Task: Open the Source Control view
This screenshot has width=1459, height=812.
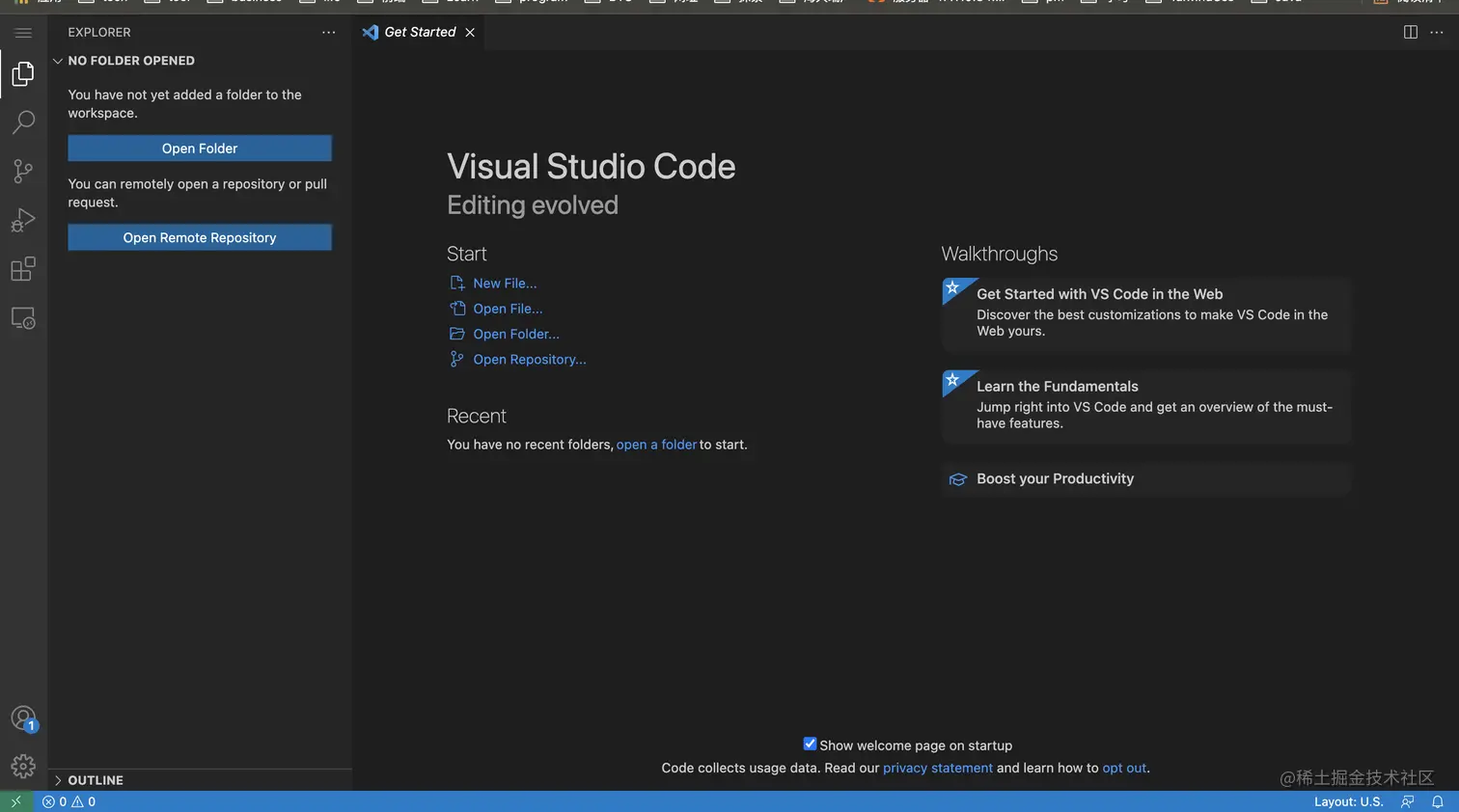Action: (x=23, y=172)
